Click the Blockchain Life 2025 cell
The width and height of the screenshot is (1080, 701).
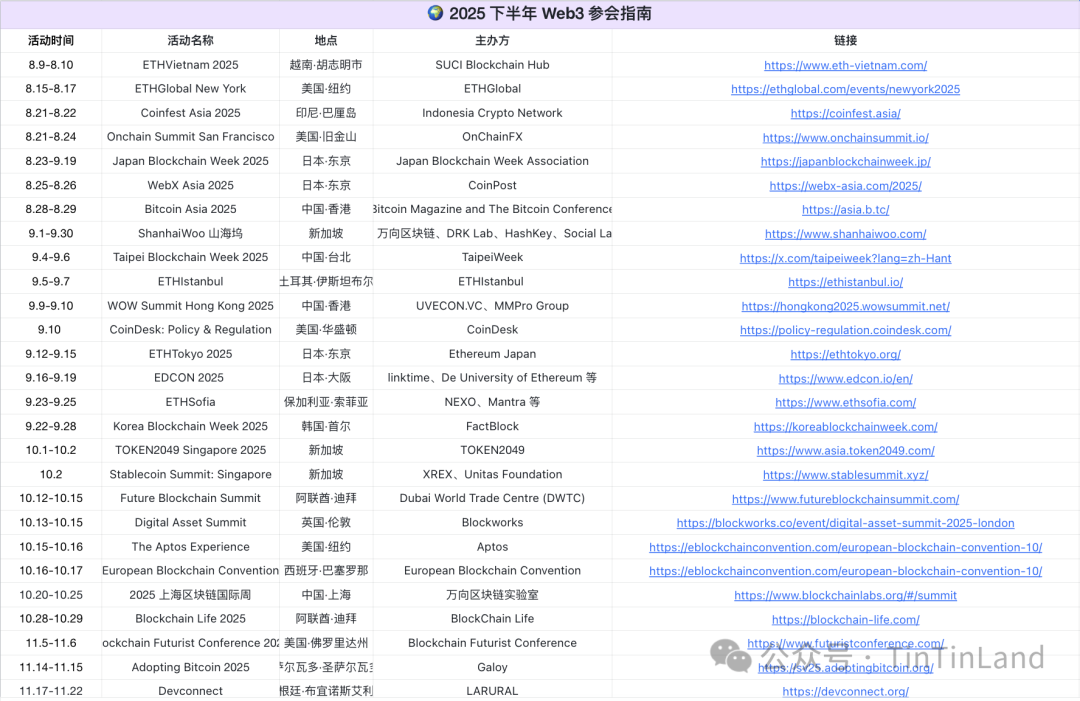click(x=191, y=619)
